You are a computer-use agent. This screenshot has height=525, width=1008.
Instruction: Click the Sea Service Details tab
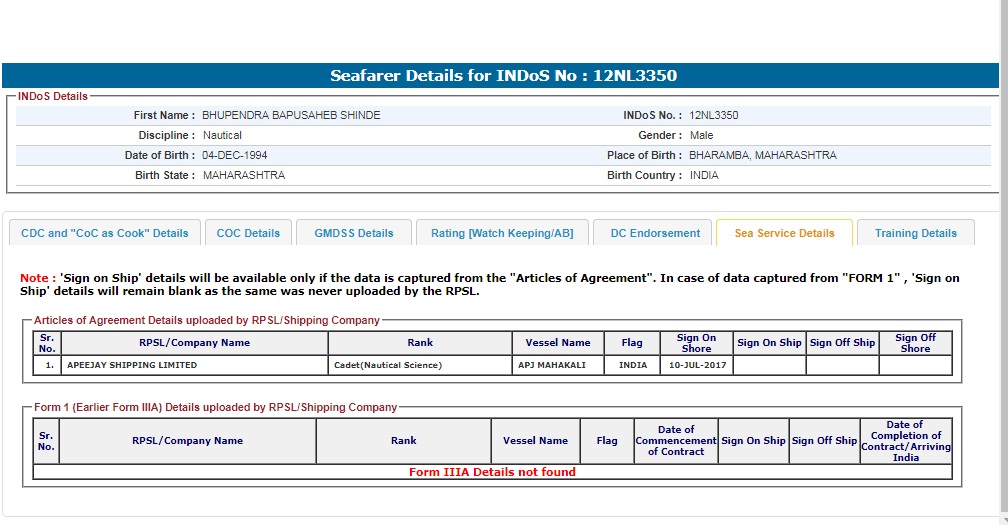tap(784, 233)
